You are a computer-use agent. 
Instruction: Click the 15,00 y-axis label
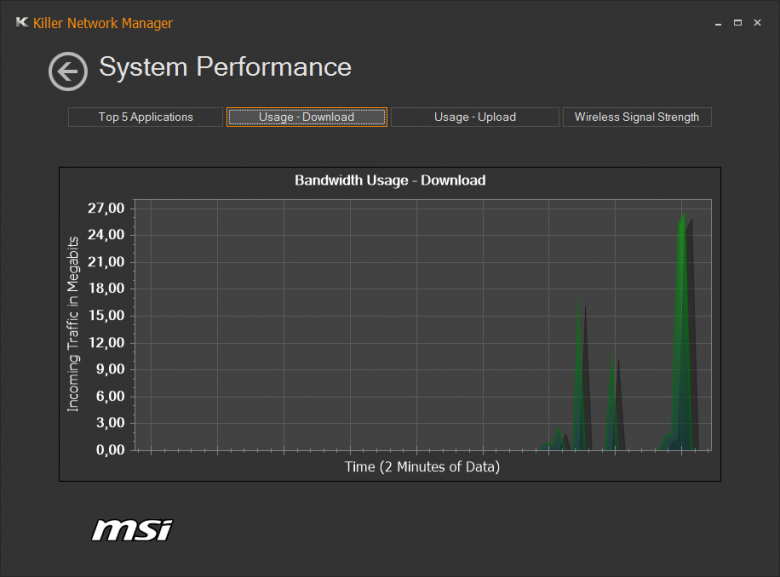point(106,315)
